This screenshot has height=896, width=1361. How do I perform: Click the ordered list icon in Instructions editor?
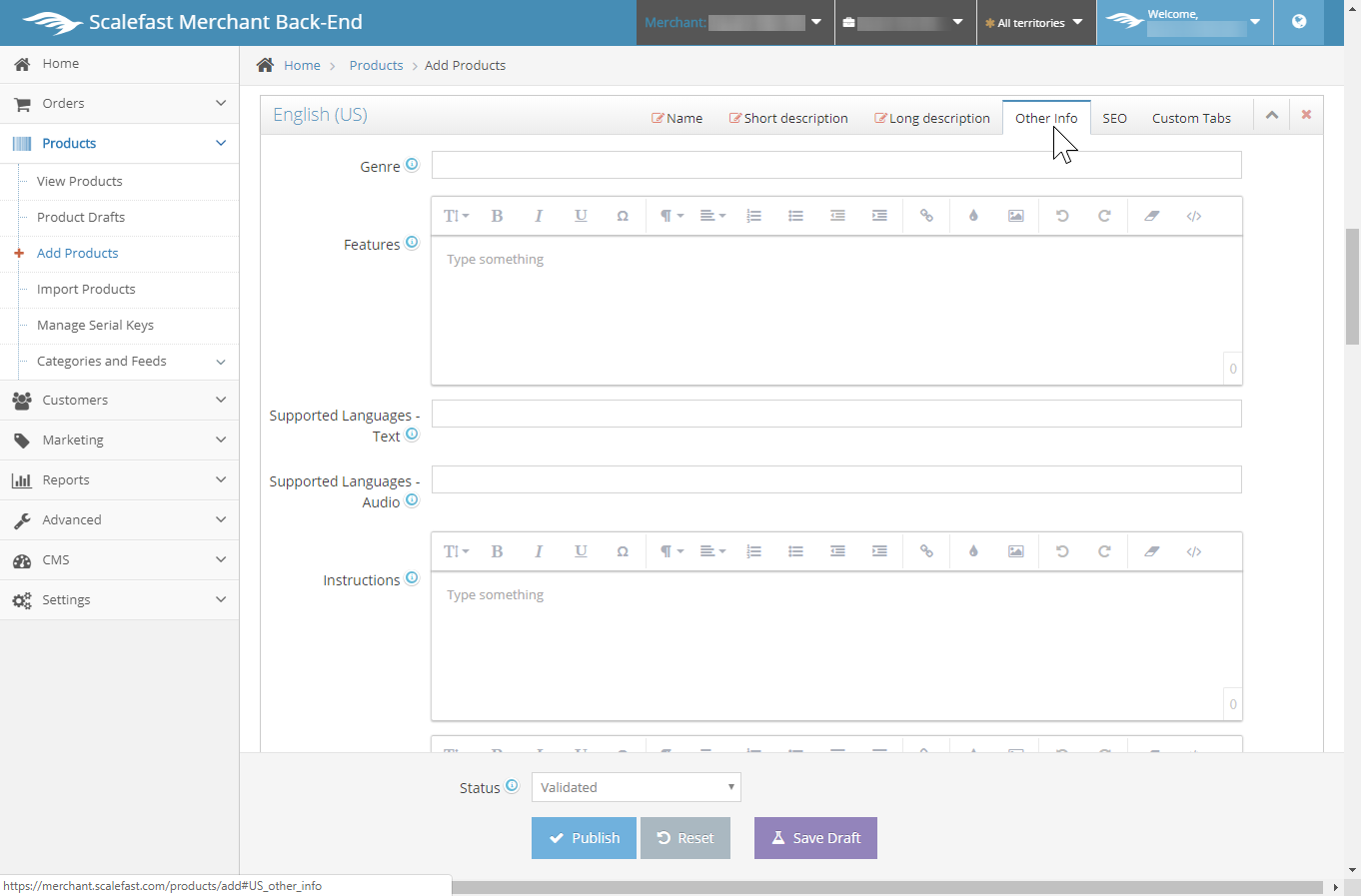[x=753, y=551]
